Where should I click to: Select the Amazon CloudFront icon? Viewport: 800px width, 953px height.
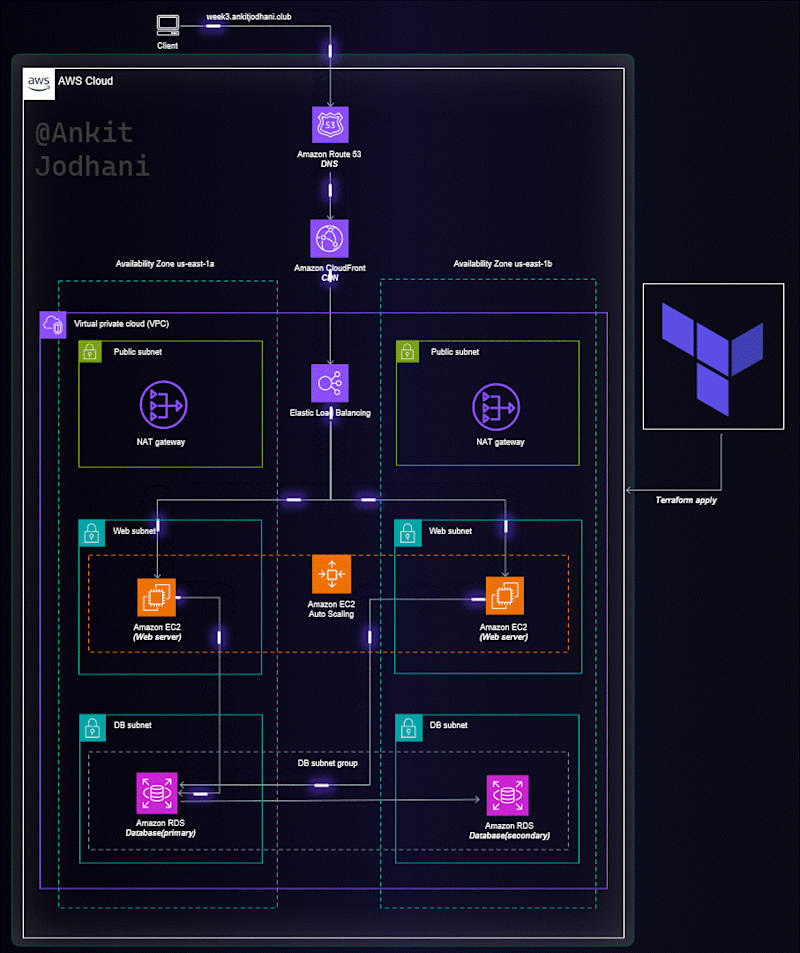(x=329, y=239)
